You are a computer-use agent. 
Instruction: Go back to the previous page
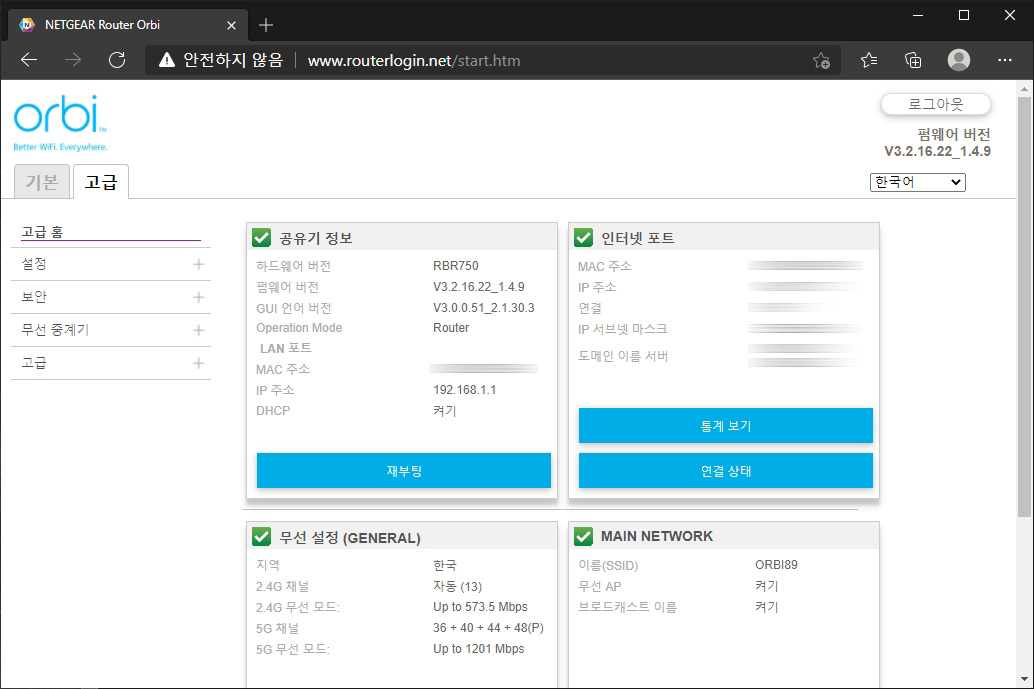(29, 60)
